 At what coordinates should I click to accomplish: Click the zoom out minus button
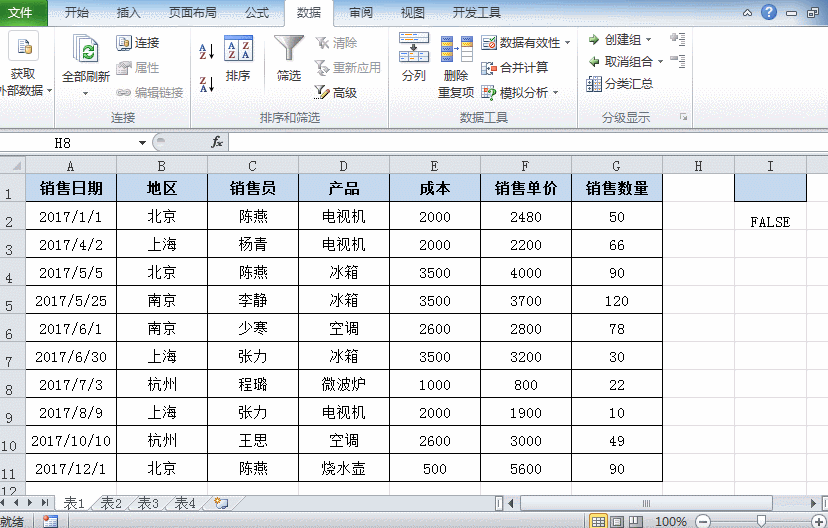click(x=702, y=522)
